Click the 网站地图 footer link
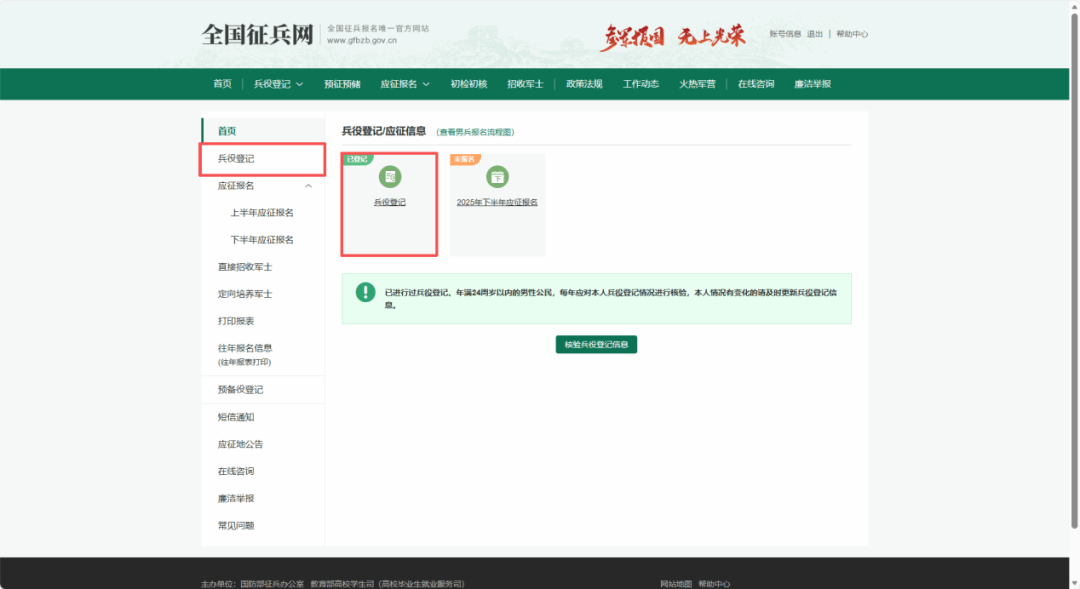 676,583
